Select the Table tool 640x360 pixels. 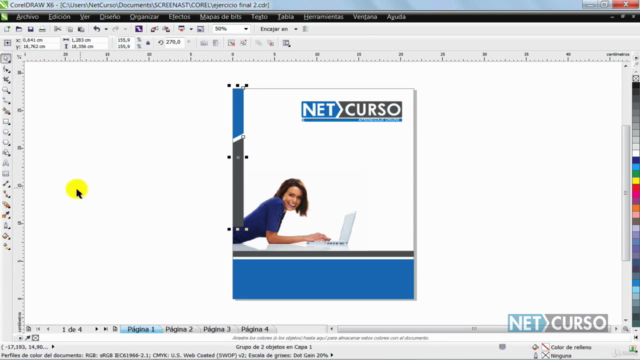pyautogui.click(x=6, y=174)
